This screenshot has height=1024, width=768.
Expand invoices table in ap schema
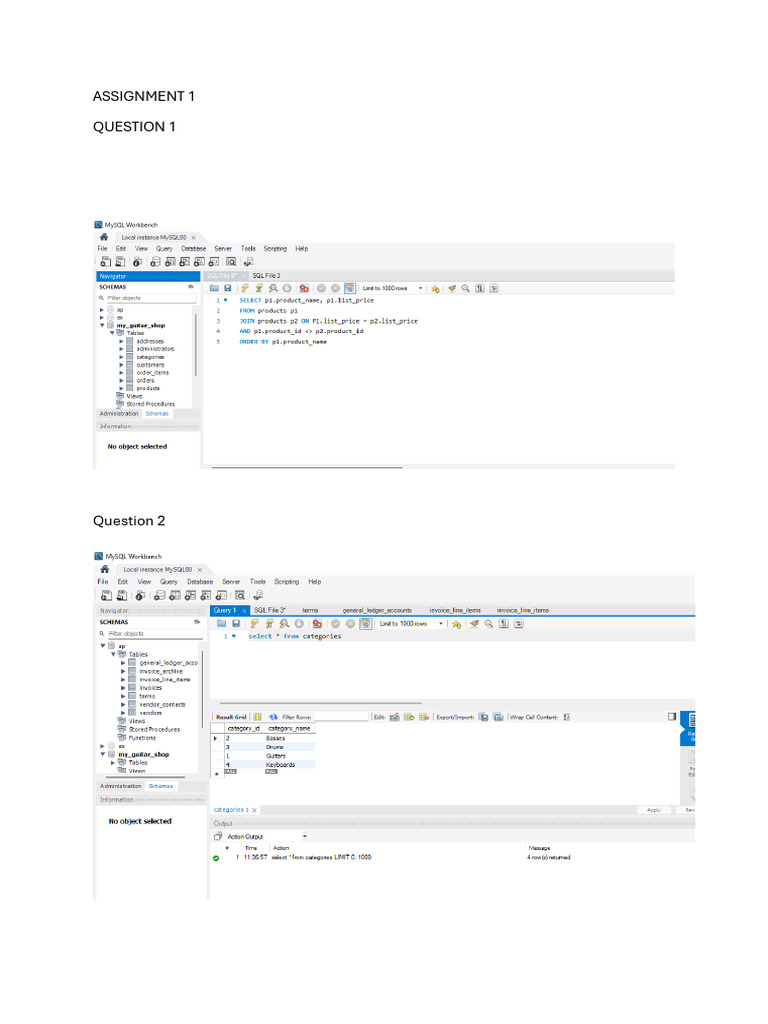tap(123, 688)
